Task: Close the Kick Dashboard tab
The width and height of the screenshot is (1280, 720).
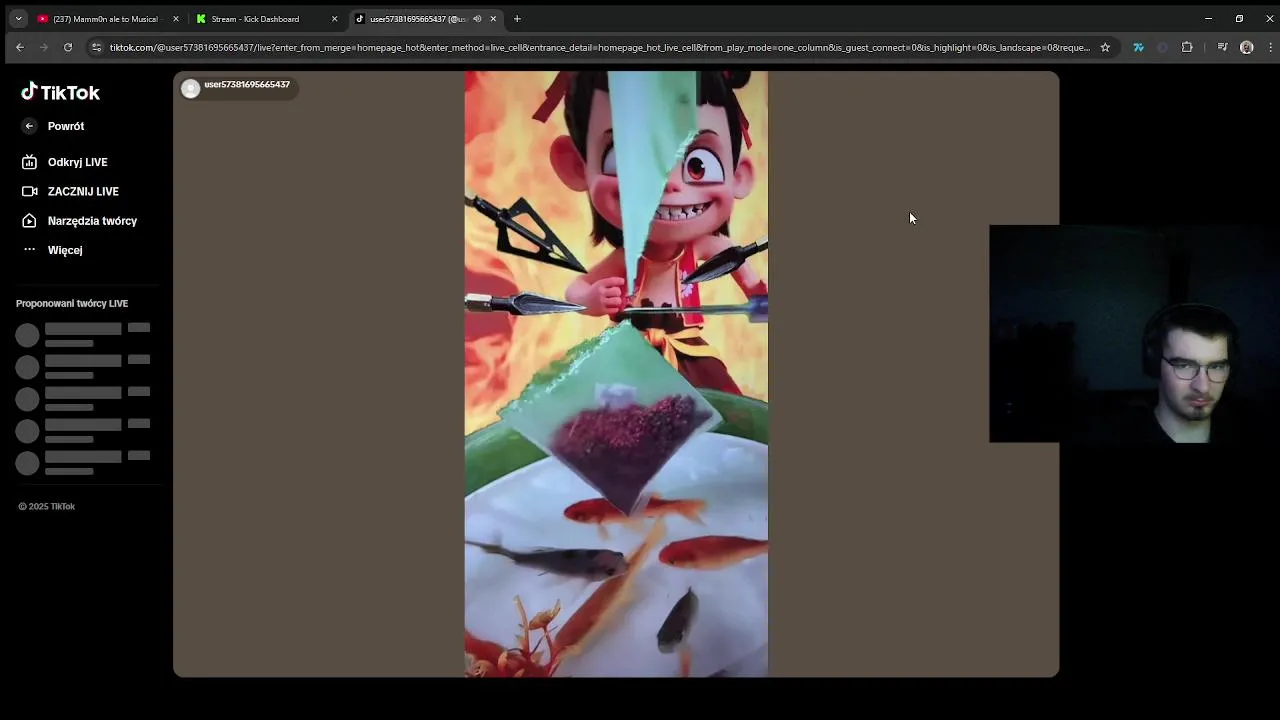Action: [x=334, y=19]
